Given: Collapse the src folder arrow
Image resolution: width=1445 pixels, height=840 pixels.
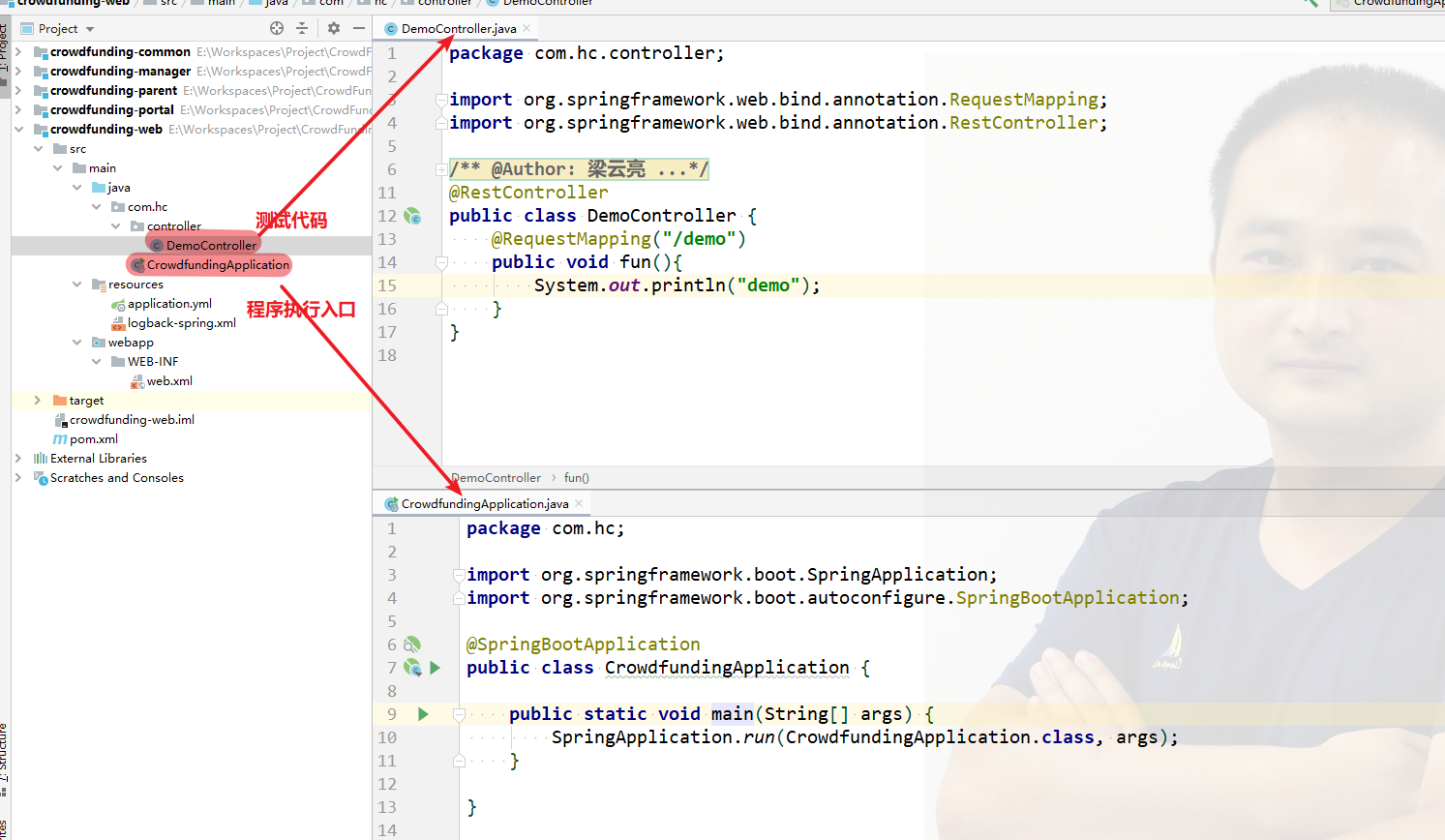Looking at the screenshot, I should [38, 148].
